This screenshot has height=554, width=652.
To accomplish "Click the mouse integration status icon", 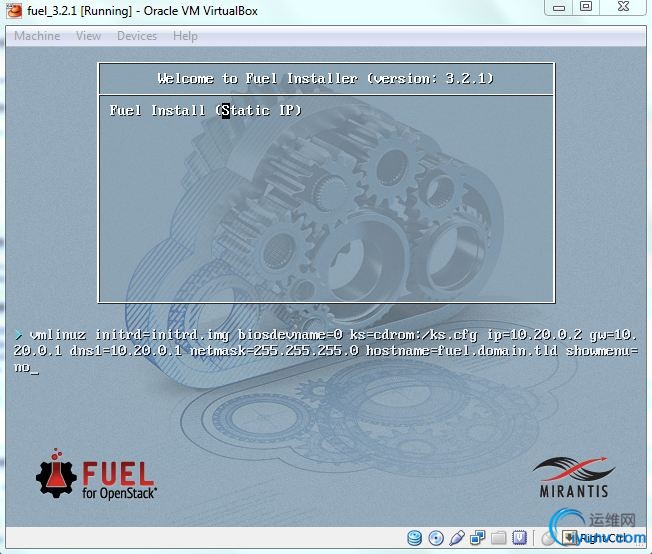I will 548,539.
